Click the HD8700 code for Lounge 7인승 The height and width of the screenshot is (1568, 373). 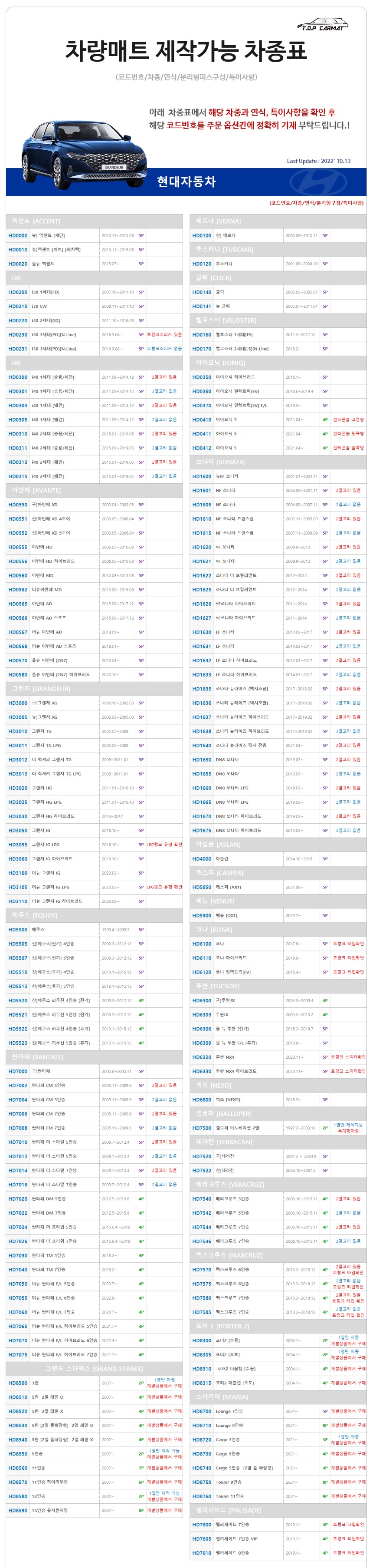tap(202, 1411)
